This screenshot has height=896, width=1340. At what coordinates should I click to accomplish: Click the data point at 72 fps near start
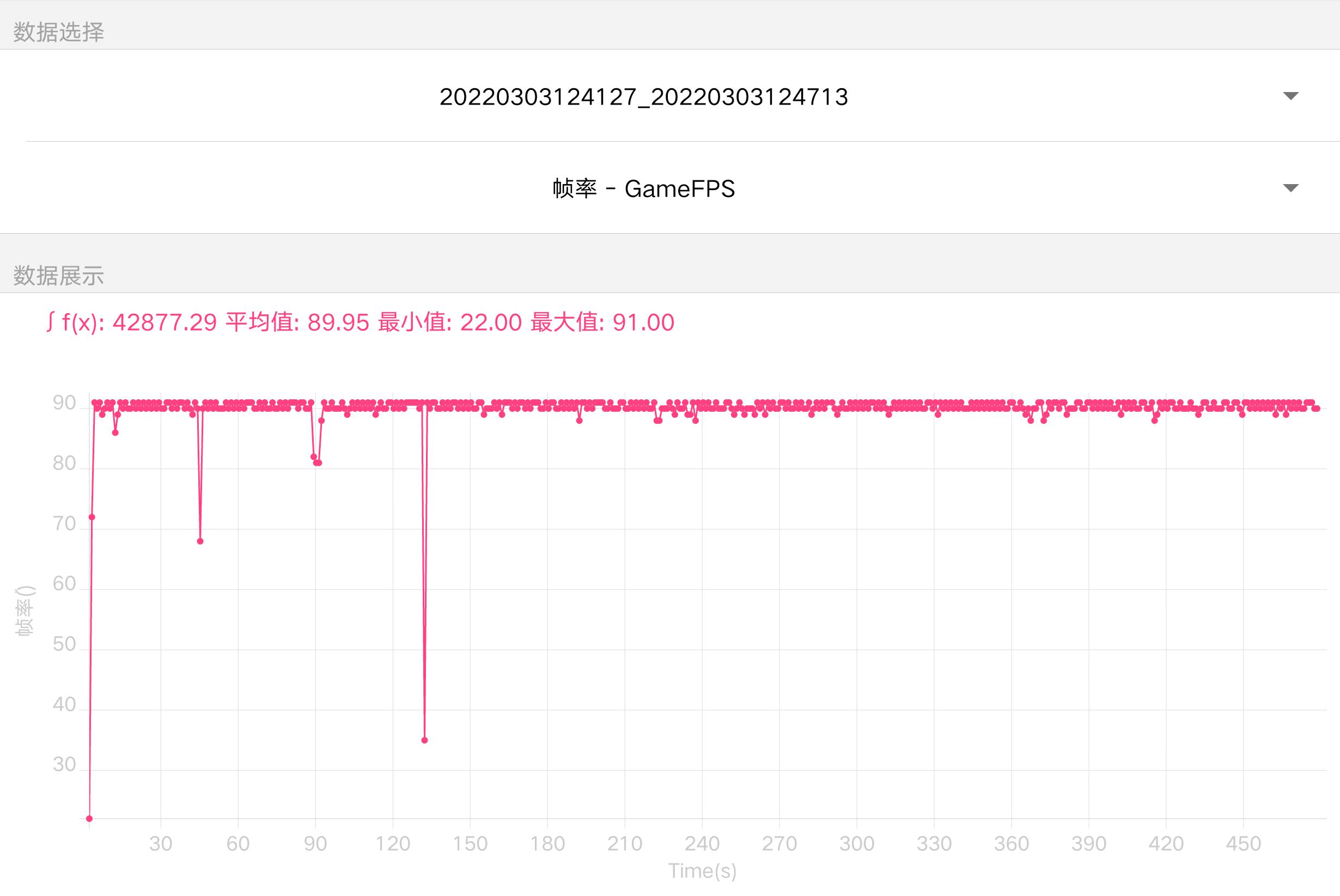pyautogui.click(x=92, y=517)
